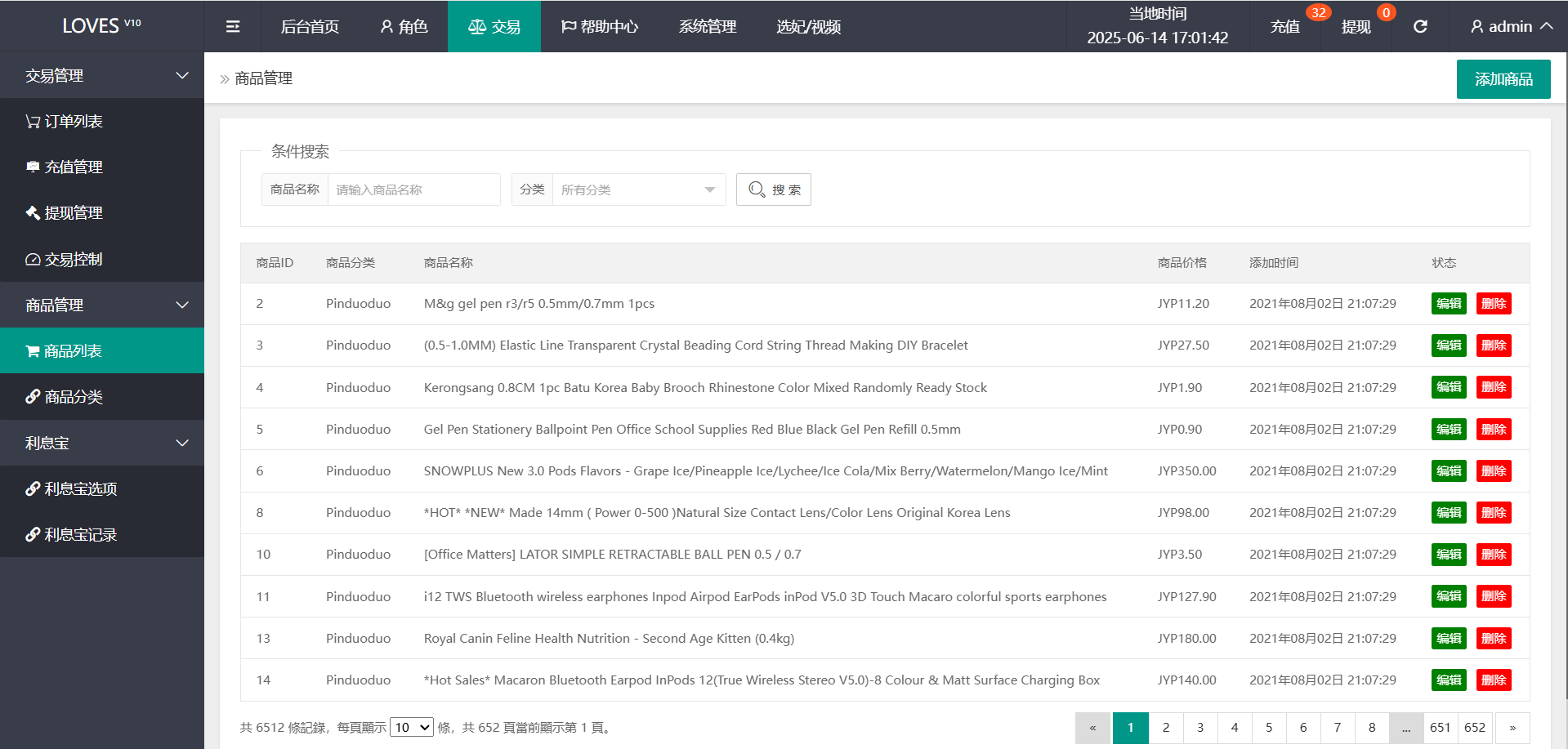Go to next page with » button
This screenshot has width=1568, height=749.
click(x=1512, y=728)
